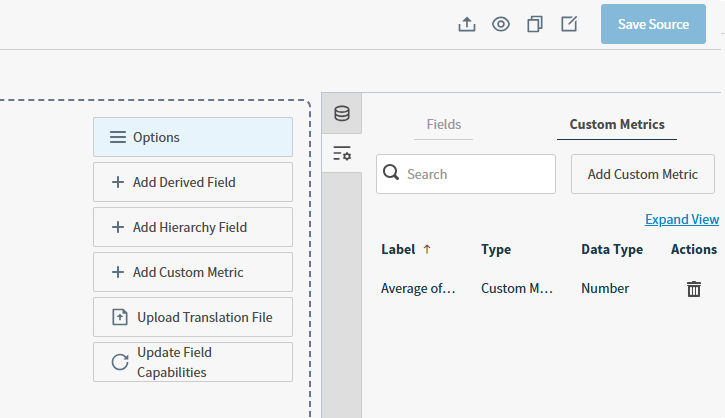Click the file upload icon for Translation File
Image resolution: width=725 pixels, height=418 pixels.
[120, 317]
